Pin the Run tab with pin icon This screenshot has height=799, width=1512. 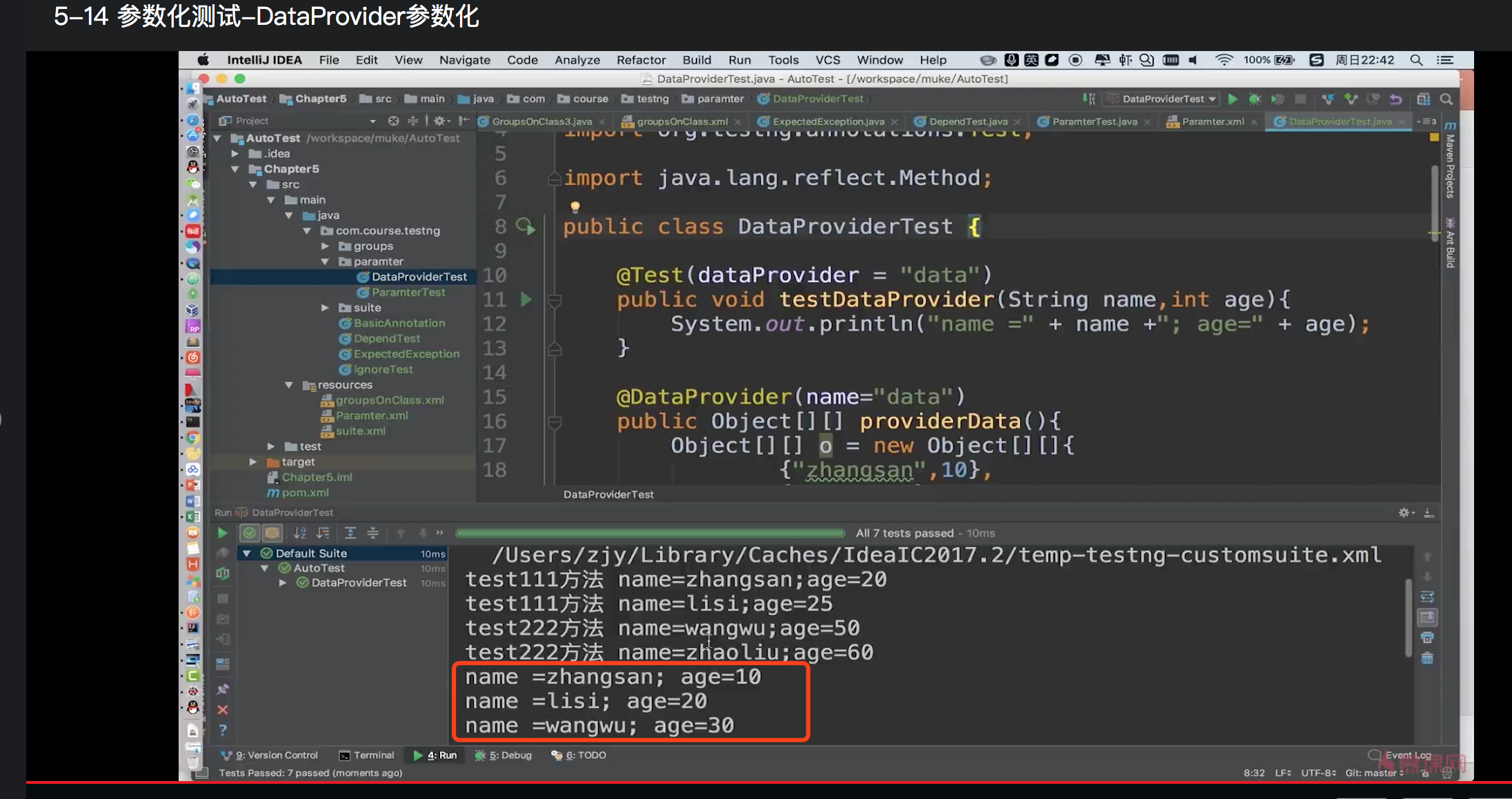coord(222,689)
